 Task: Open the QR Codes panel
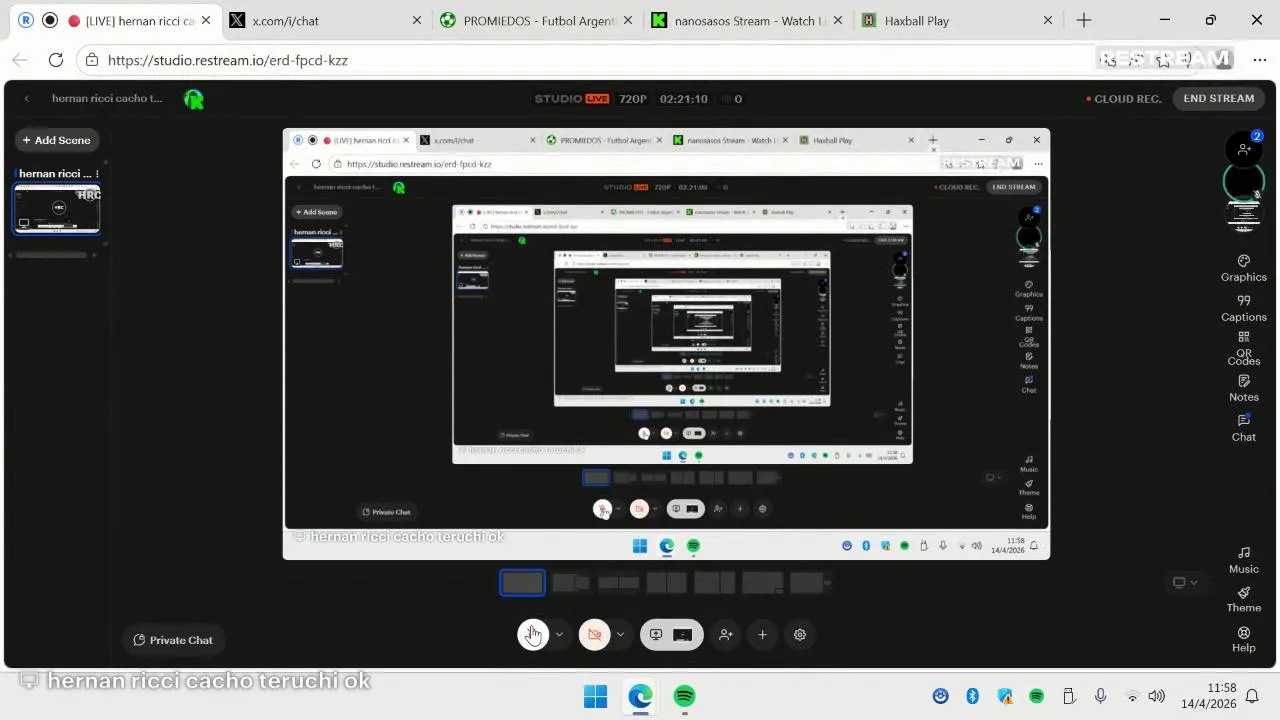point(1243,348)
